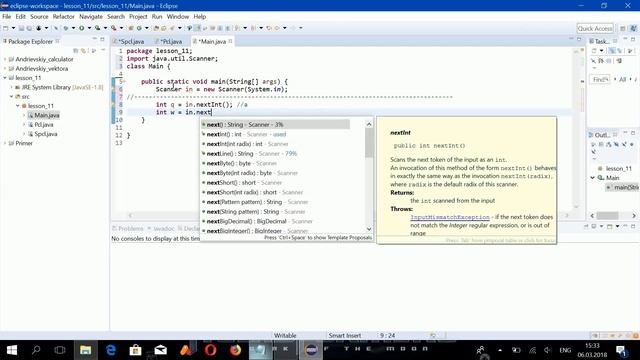
Task: Open the Refactor menu
Action: coord(63,17)
